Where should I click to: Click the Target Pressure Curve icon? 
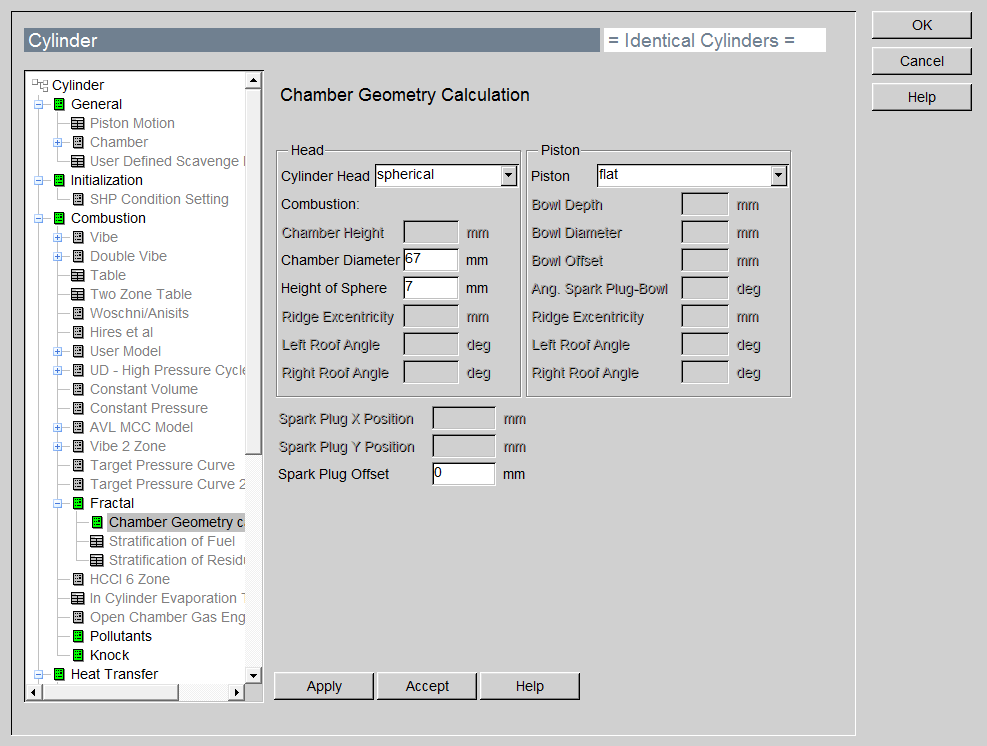point(78,465)
